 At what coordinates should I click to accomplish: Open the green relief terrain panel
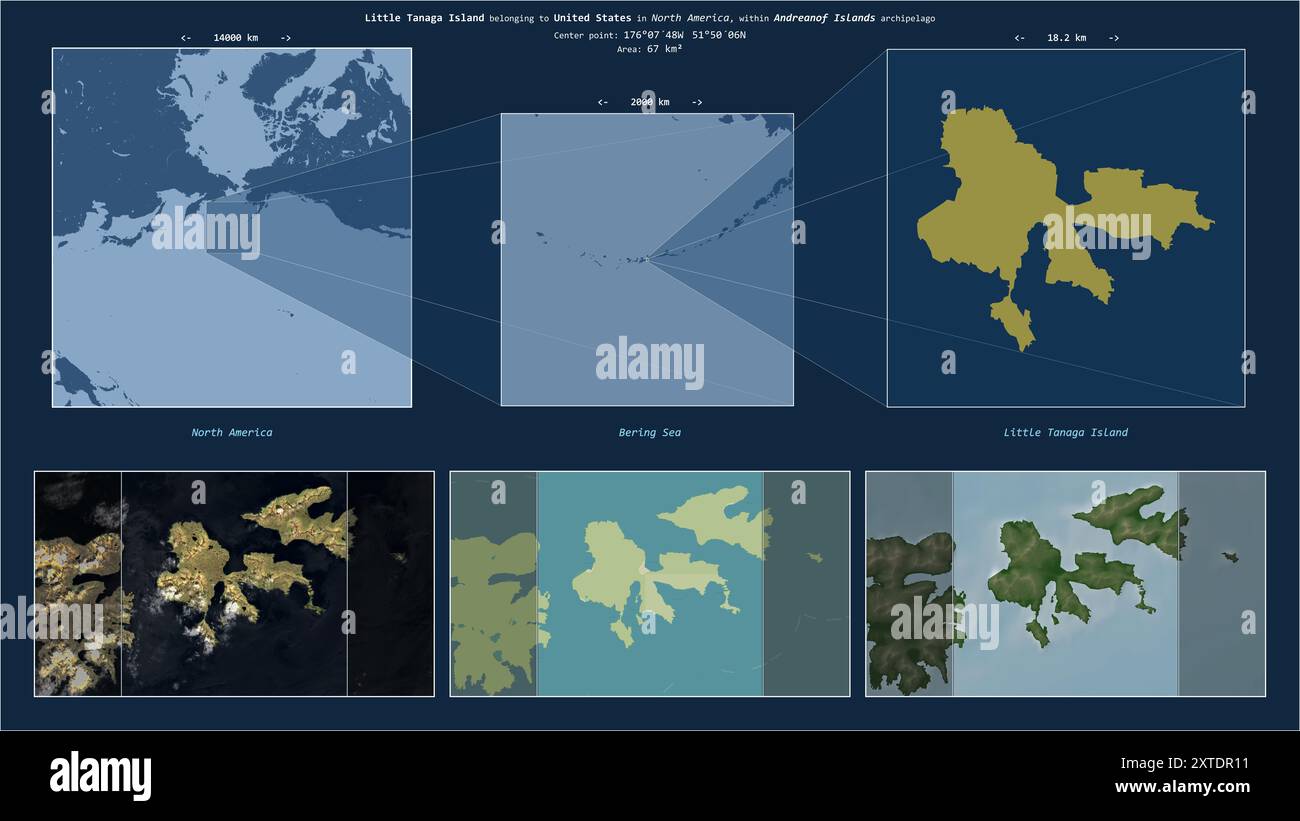click(1065, 584)
